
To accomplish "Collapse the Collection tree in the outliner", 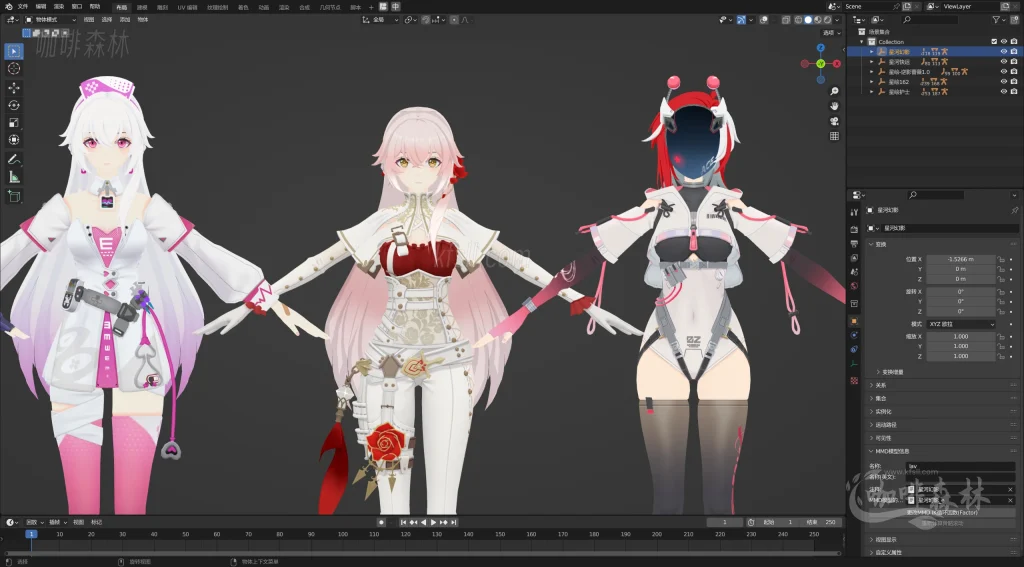I will click(862, 42).
